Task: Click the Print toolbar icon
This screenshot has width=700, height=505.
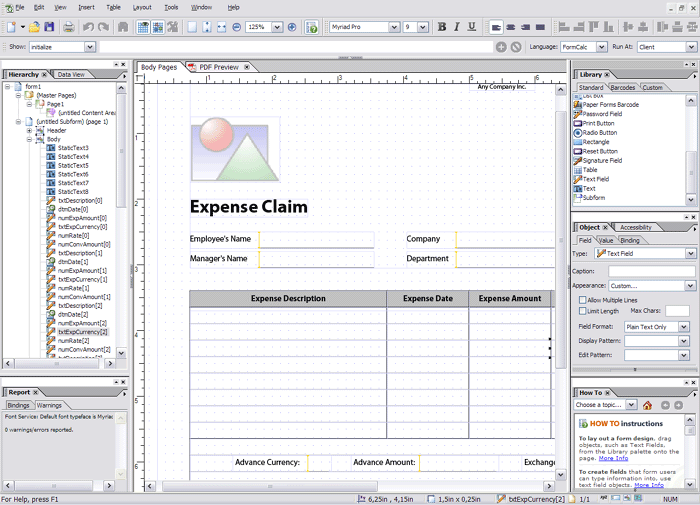Action: coord(68,27)
